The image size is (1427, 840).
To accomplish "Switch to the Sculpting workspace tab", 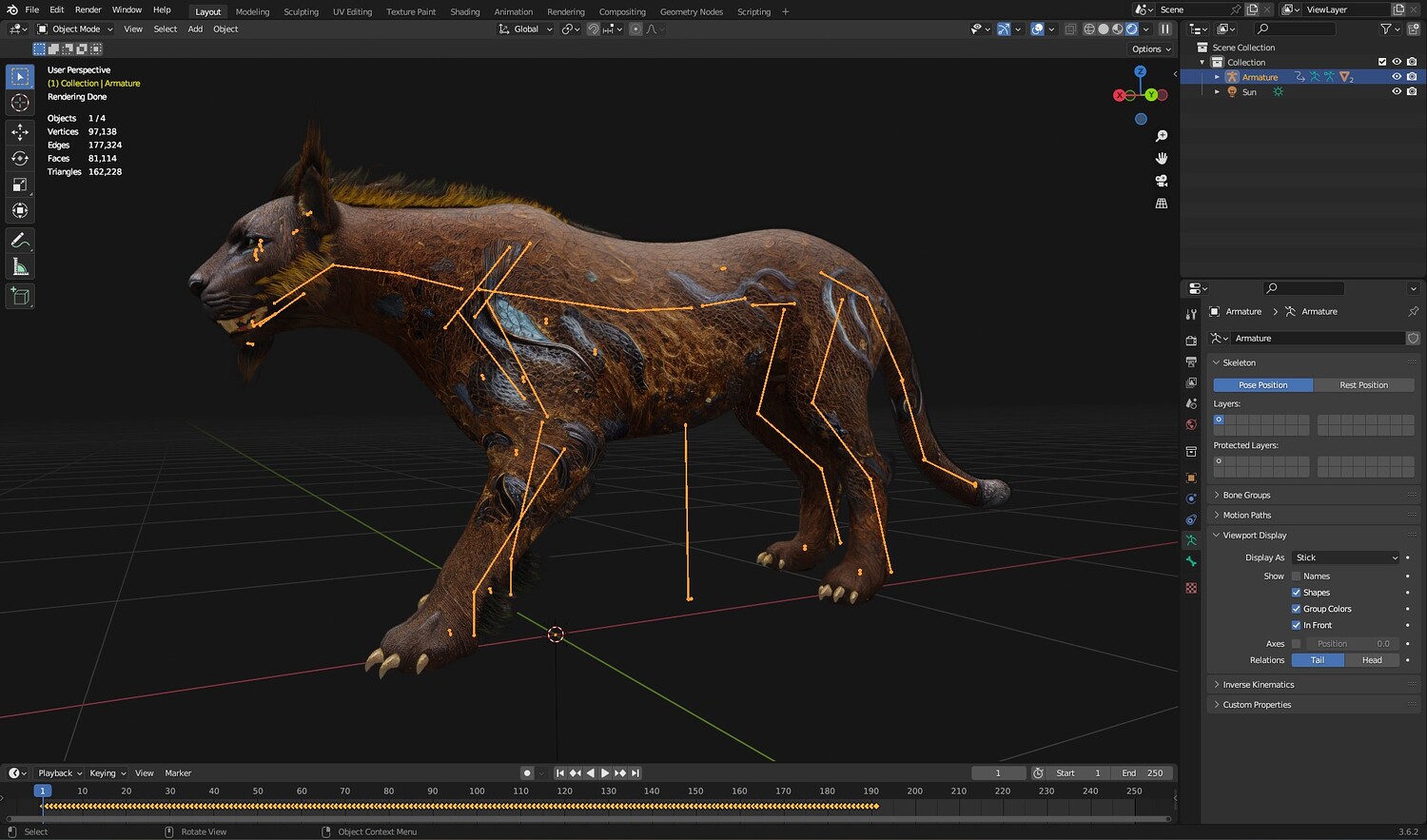I will 301,11.
